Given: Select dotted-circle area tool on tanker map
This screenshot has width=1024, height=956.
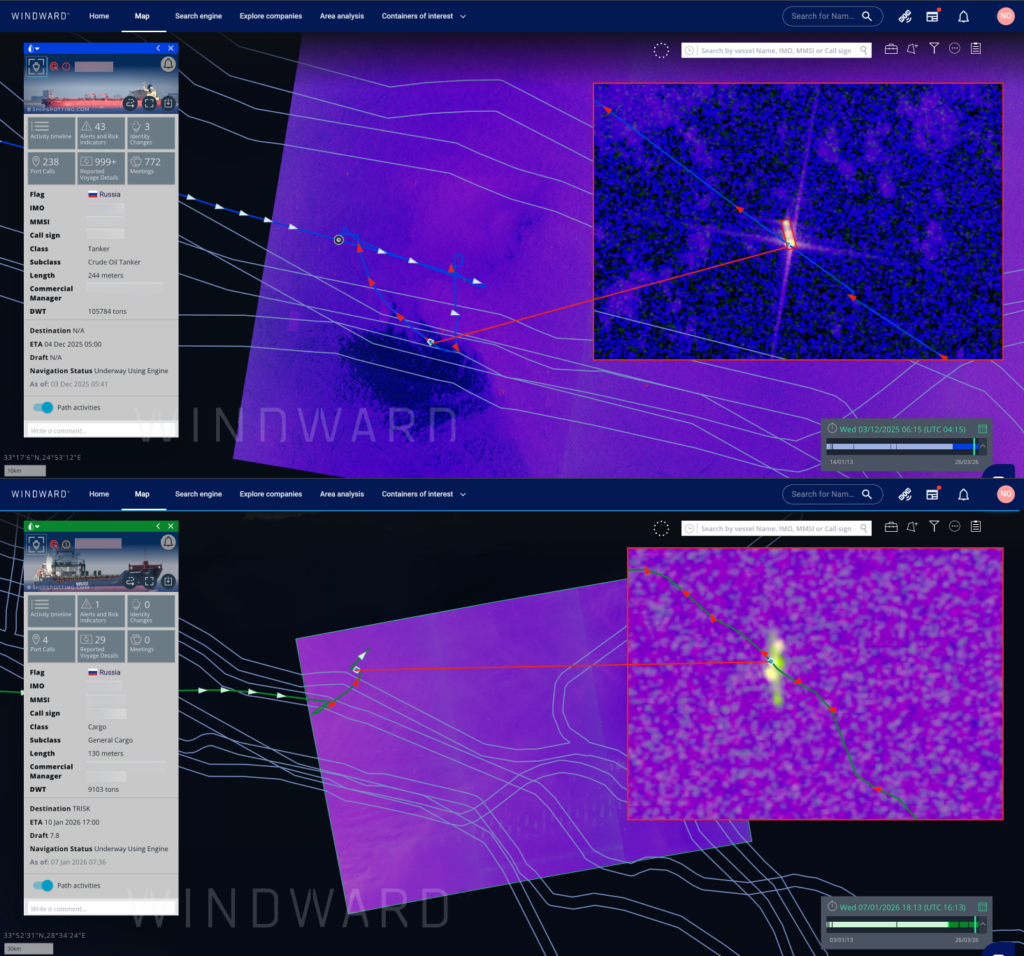Looking at the screenshot, I should click(661, 50).
